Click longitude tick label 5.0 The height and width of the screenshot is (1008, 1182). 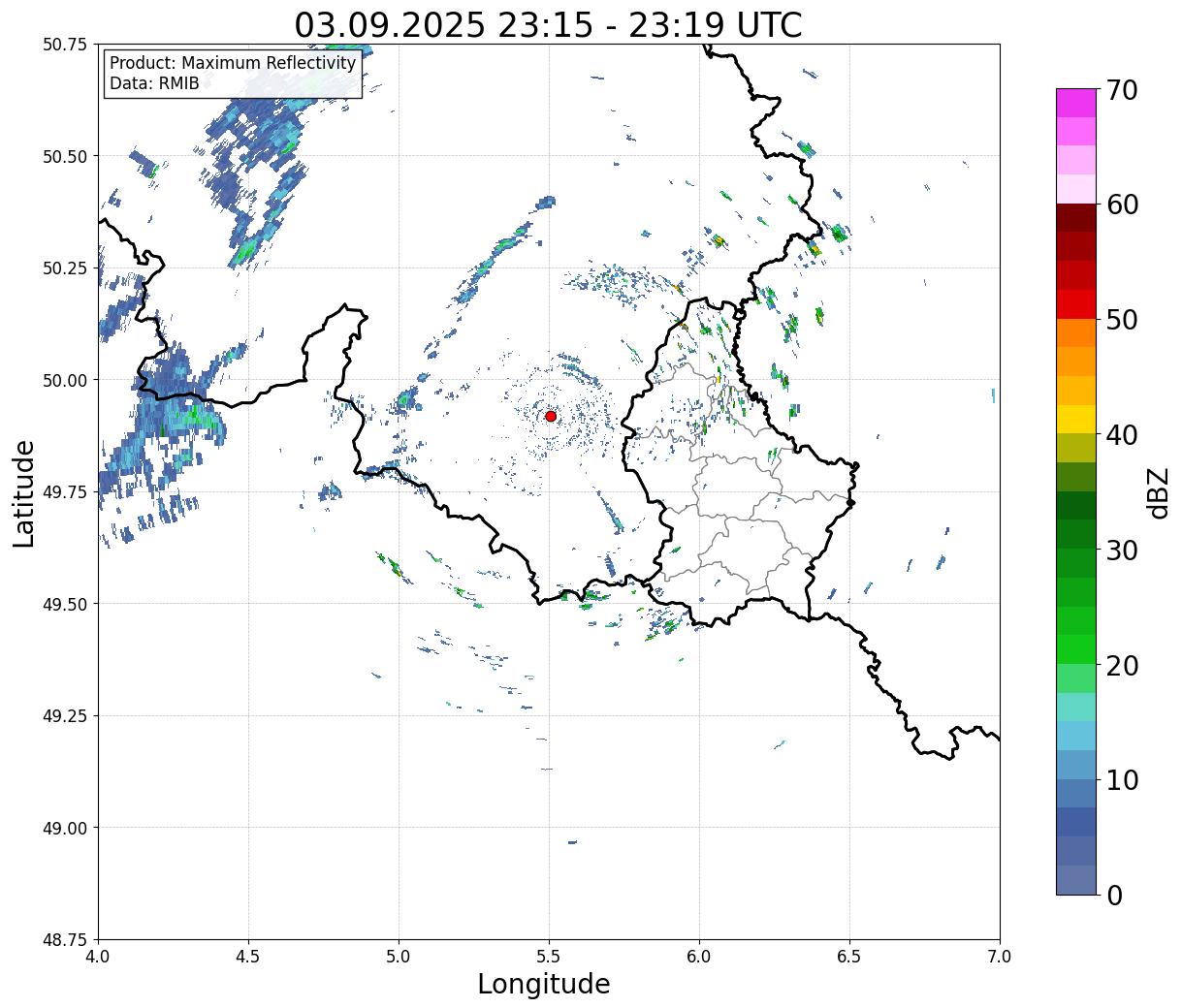399,957
